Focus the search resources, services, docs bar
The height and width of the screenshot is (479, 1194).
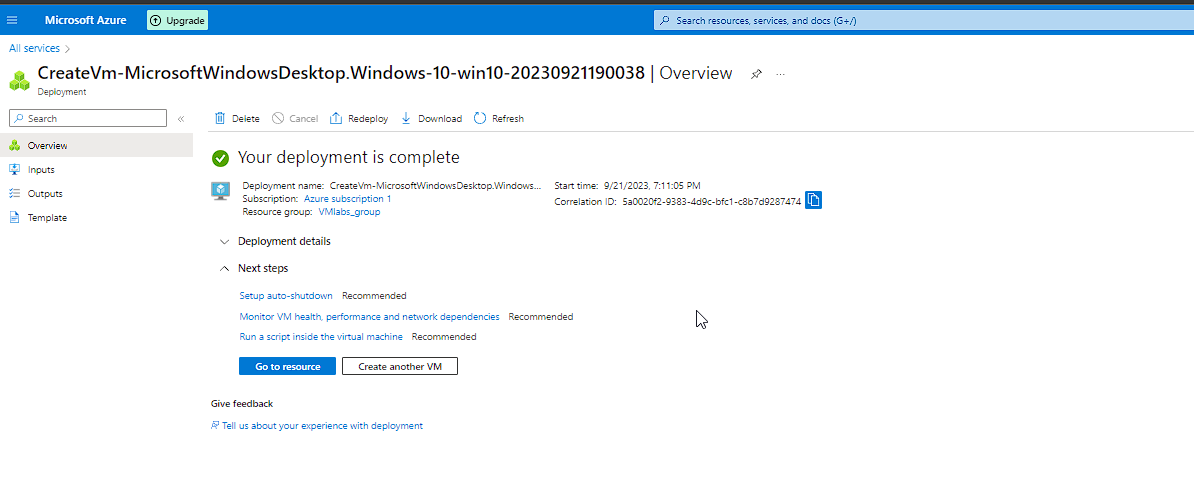tap(924, 21)
